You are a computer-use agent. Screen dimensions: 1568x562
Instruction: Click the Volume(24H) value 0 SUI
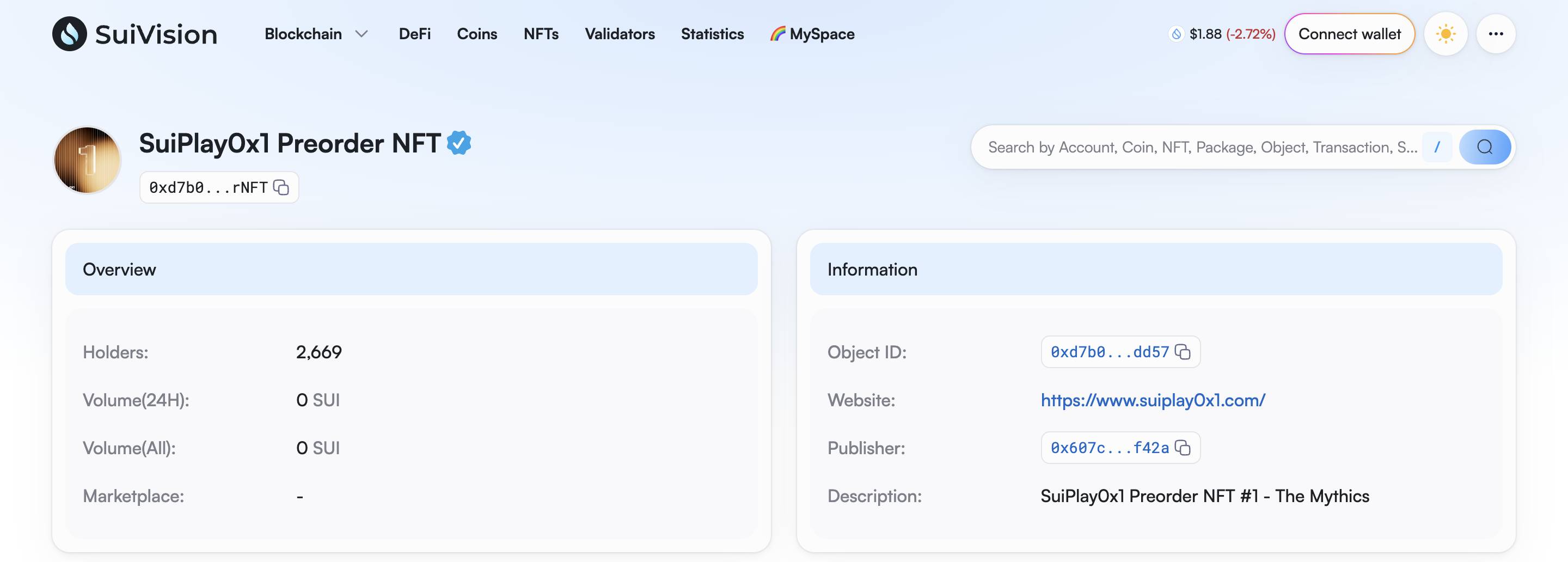[x=318, y=400]
